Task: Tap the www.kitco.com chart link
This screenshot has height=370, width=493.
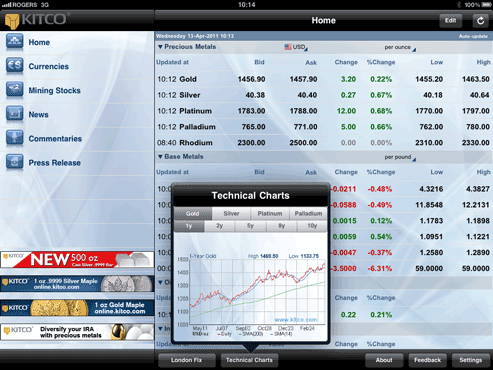Action: pos(296,320)
